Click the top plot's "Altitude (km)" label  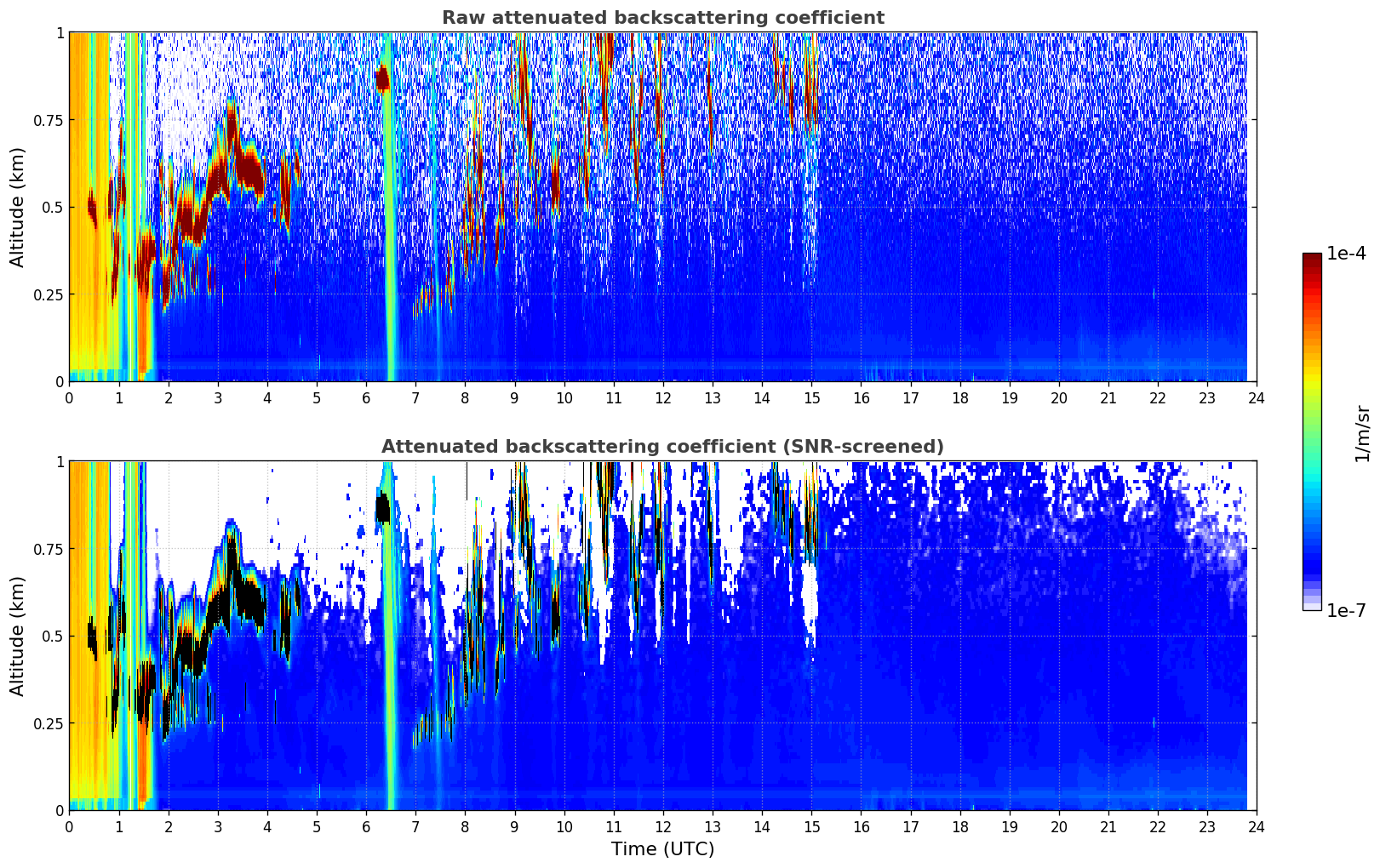pyautogui.click(x=18, y=207)
